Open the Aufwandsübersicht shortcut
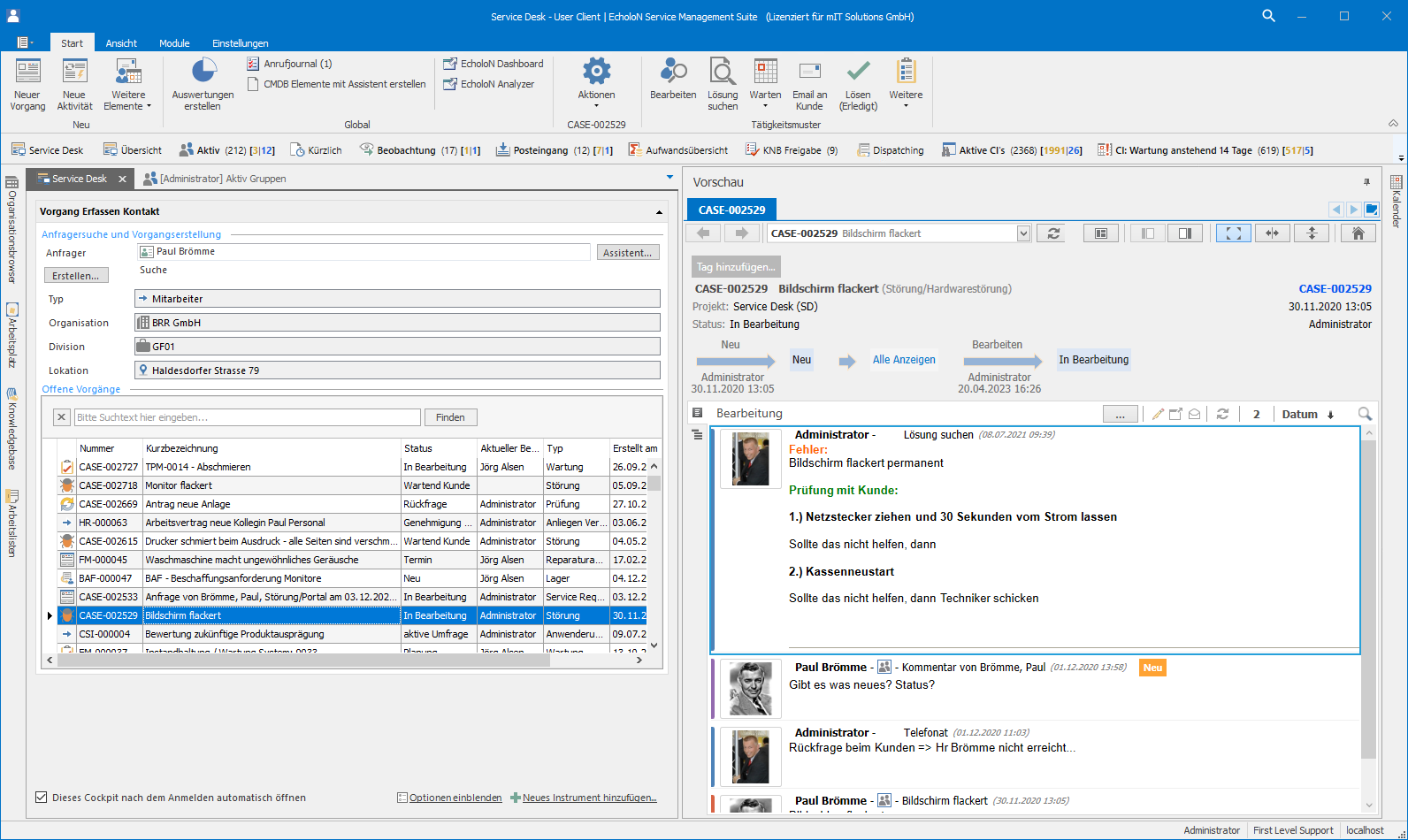 [x=677, y=150]
